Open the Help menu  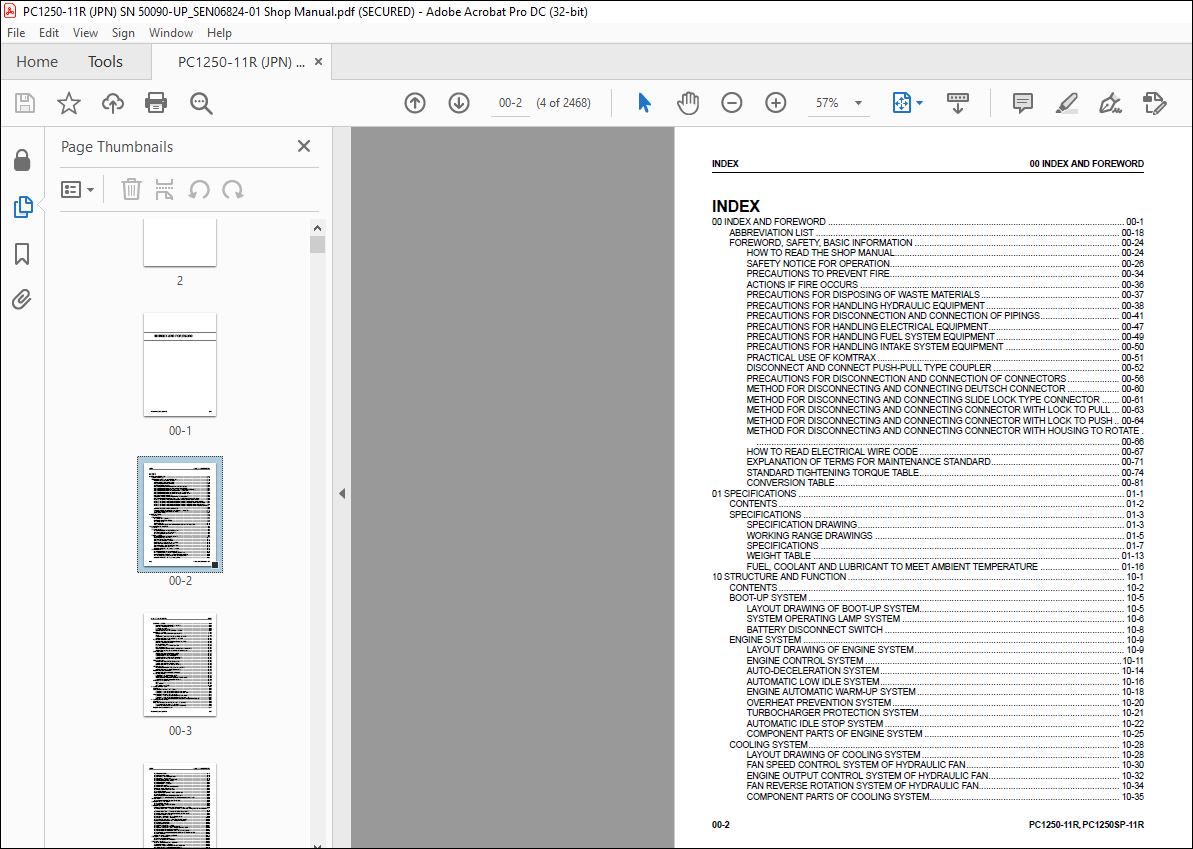[219, 33]
